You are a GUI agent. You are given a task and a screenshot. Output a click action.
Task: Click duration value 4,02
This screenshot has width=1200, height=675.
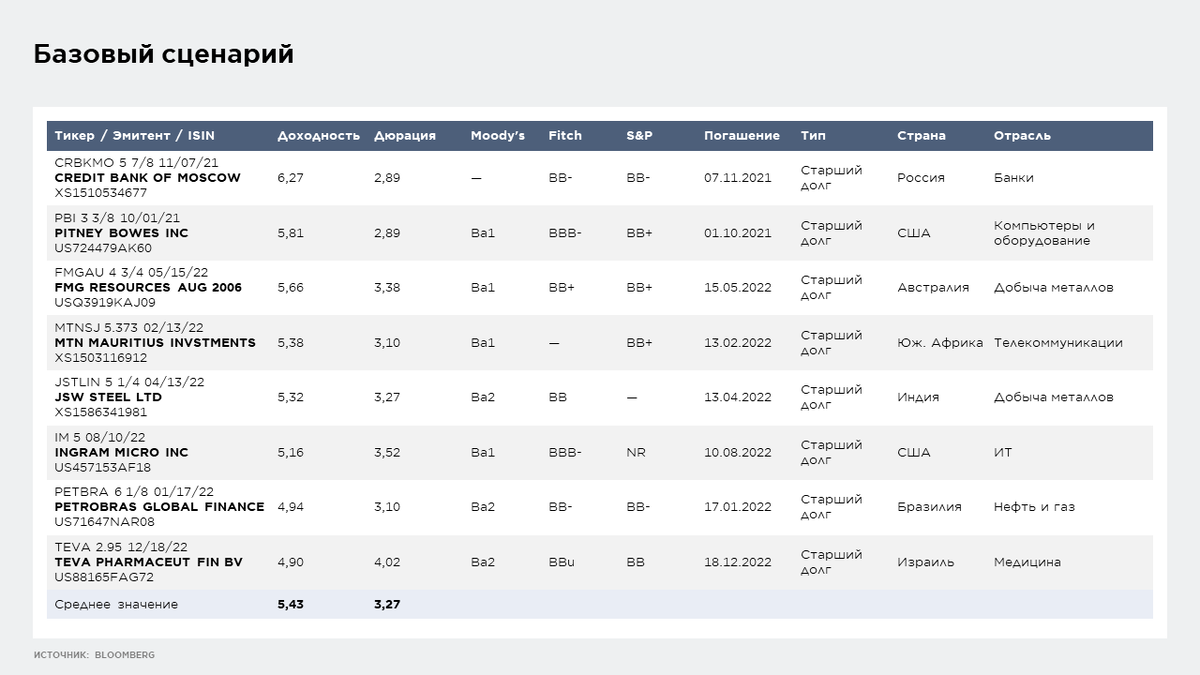point(387,562)
